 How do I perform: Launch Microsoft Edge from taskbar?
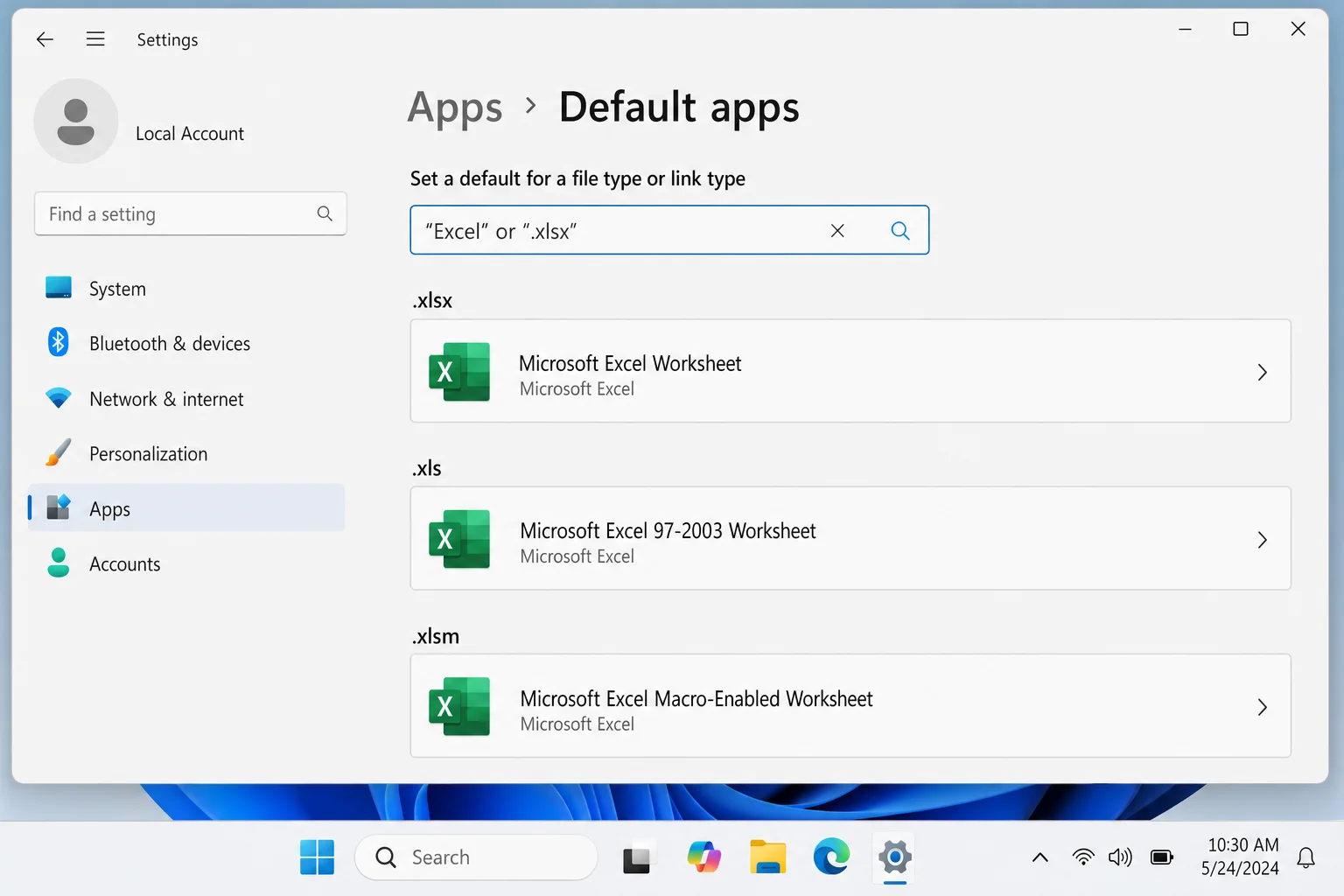click(x=831, y=857)
